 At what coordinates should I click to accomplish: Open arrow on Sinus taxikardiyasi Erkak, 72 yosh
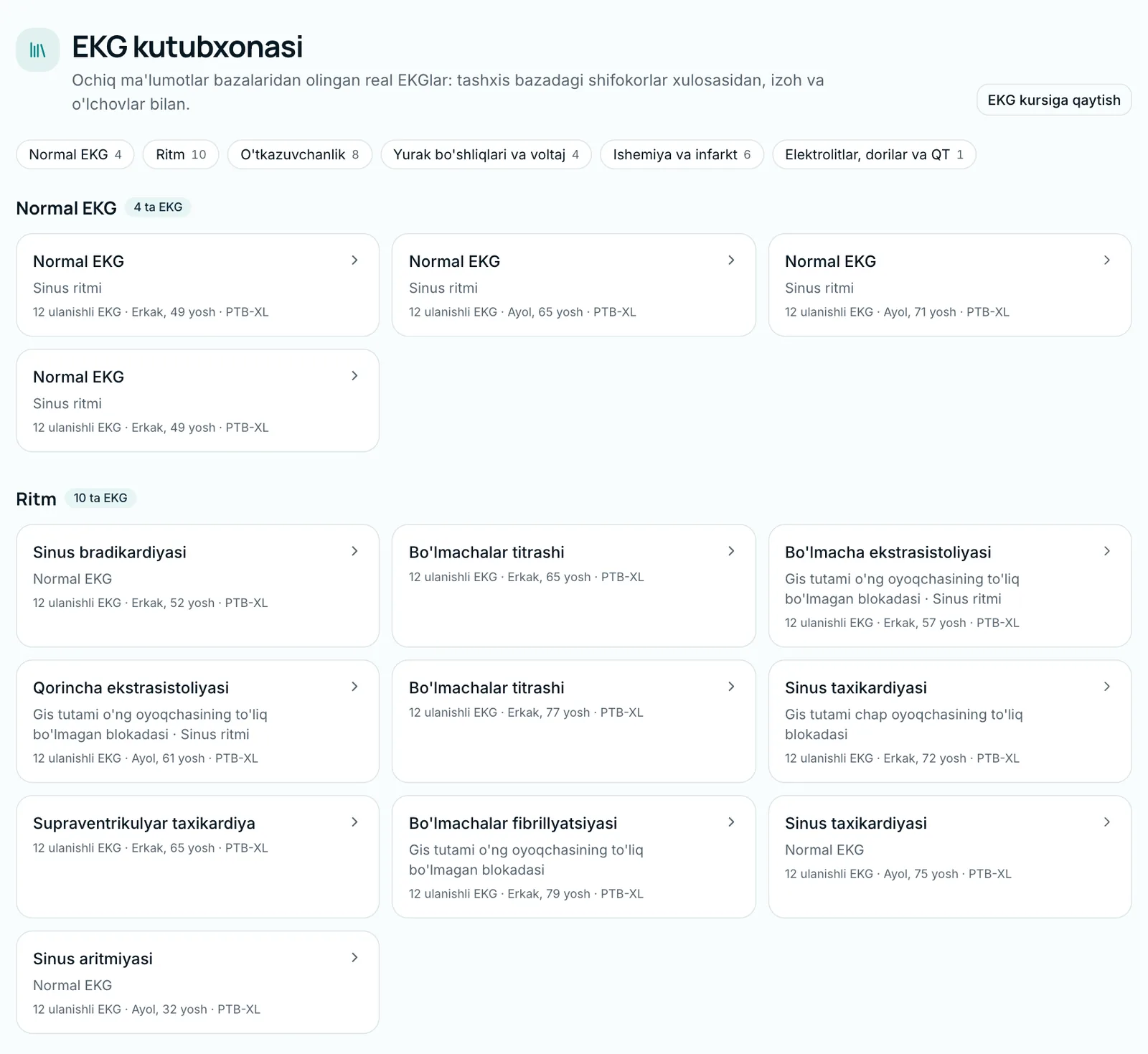1107,687
